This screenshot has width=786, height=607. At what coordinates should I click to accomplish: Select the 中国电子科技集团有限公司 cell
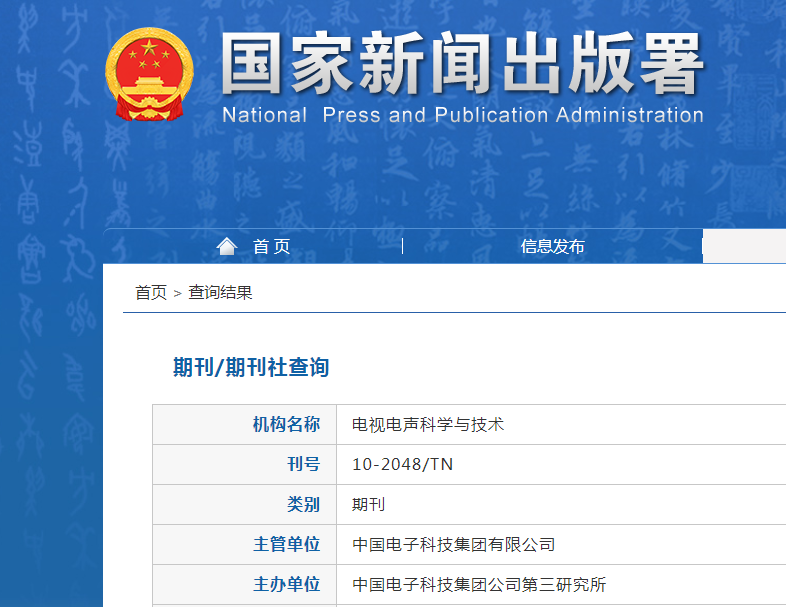click(x=453, y=545)
